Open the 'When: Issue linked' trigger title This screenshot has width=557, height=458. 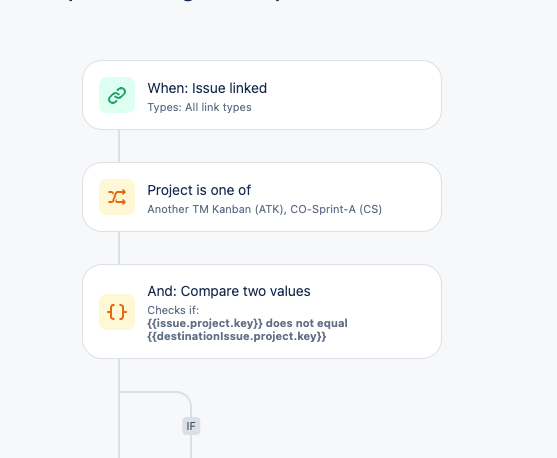[207, 88]
